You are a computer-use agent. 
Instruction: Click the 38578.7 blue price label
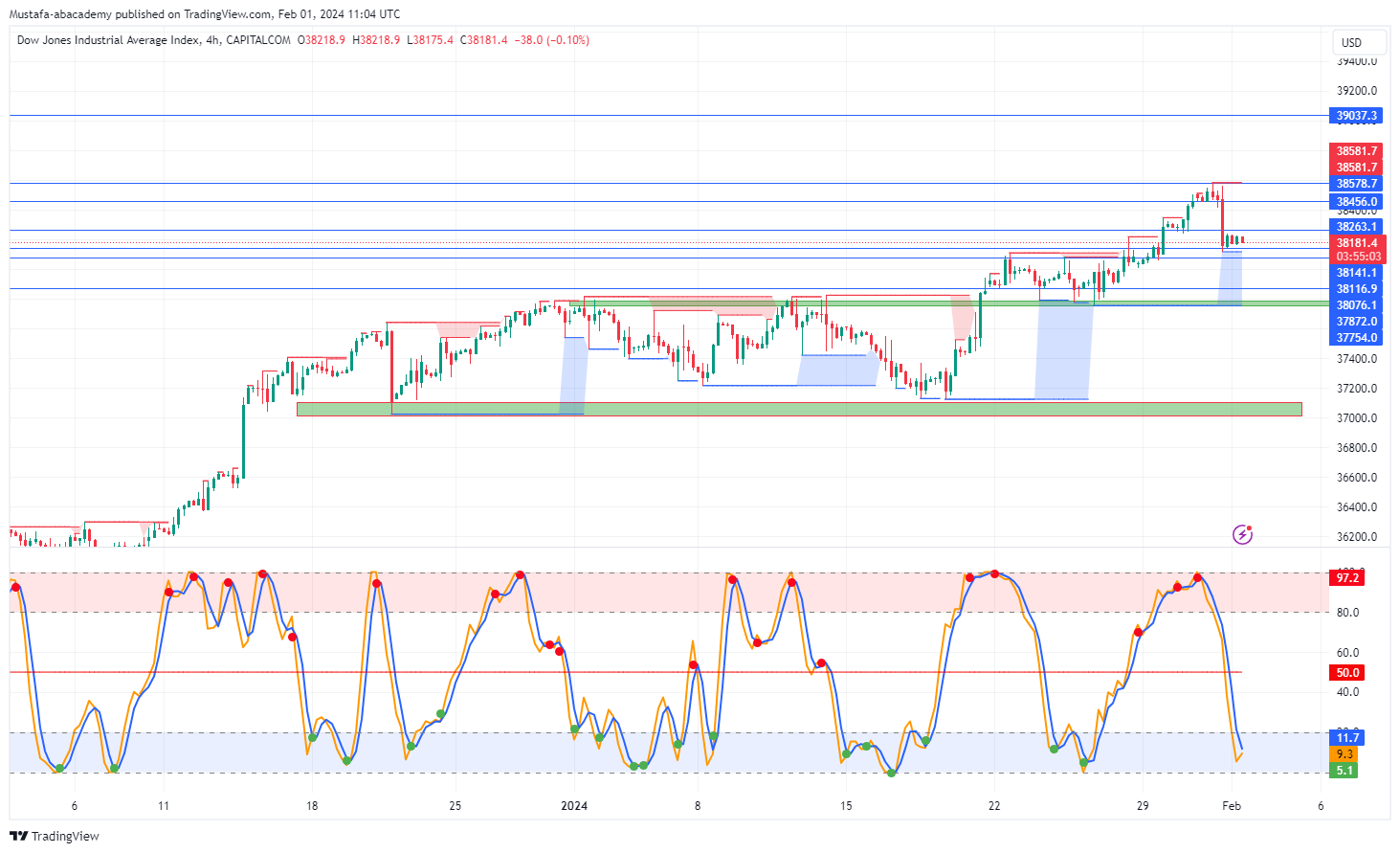pyautogui.click(x=1357, y=184)
